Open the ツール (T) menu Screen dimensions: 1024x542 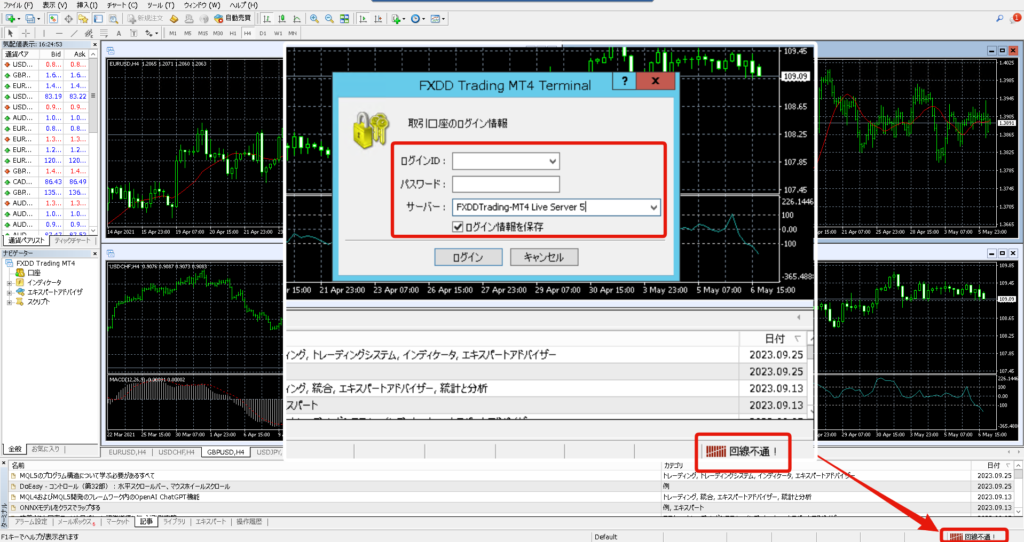[160, 5]
